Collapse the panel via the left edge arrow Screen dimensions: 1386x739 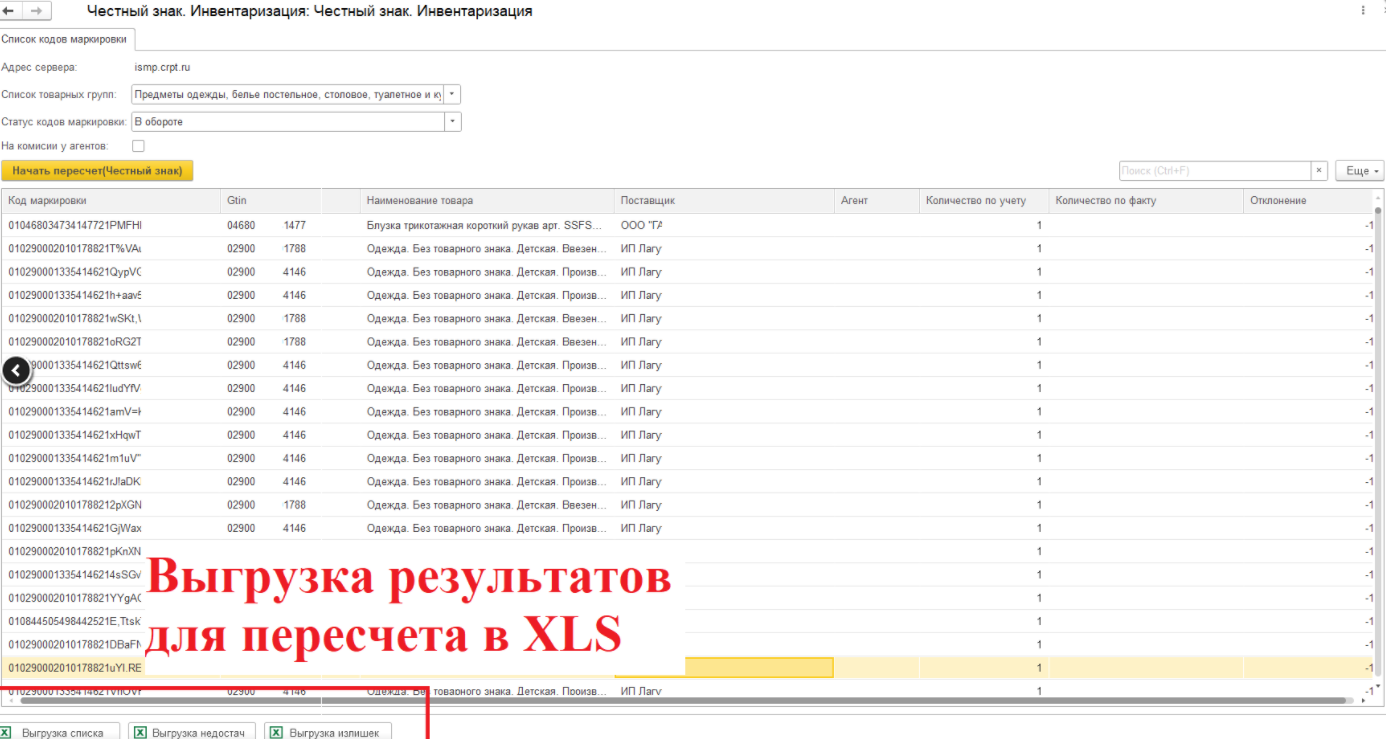click(16, 370)
